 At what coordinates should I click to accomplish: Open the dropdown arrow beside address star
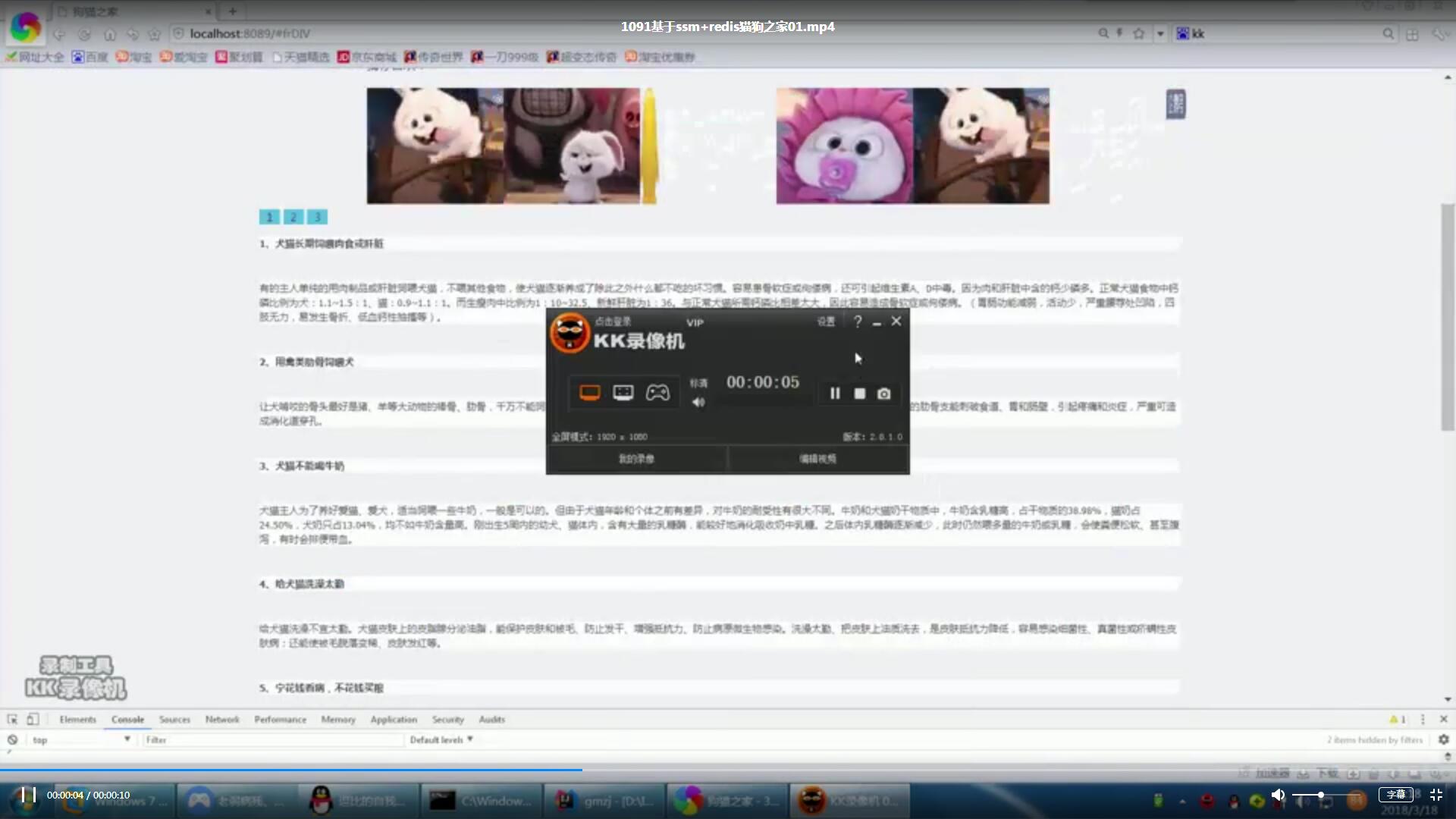[1160, 33]
